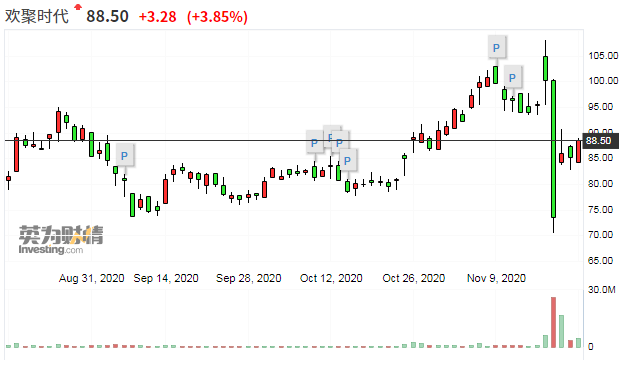
Task: Click the 75.00 price axis label
Action: pyautogui.click(x=601, y=209)
